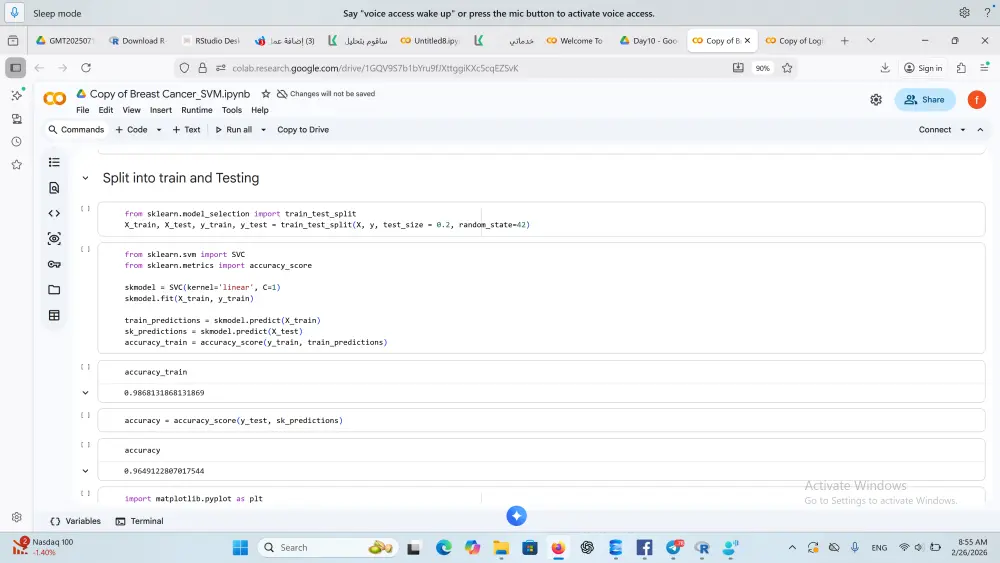Collapse output of accuracy_train cell

(x=85, y=393)
